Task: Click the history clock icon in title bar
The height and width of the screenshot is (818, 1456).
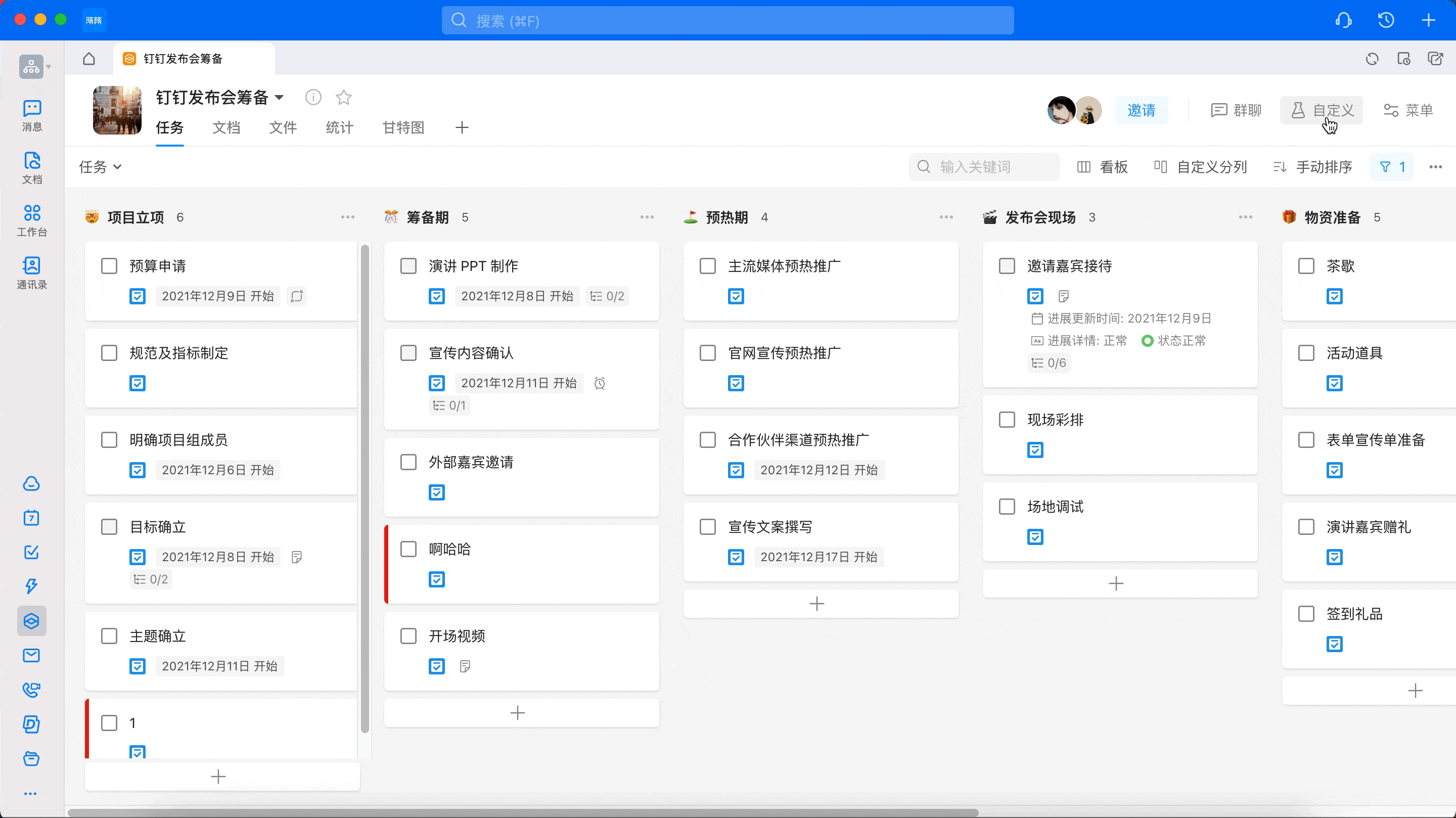Action: [1385, 20]
